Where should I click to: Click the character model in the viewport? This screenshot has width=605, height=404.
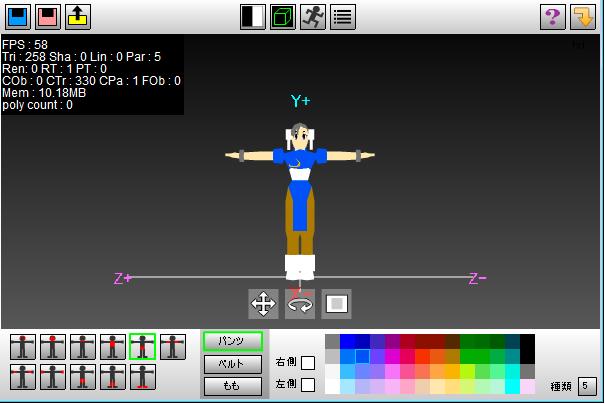coord(300,201)
